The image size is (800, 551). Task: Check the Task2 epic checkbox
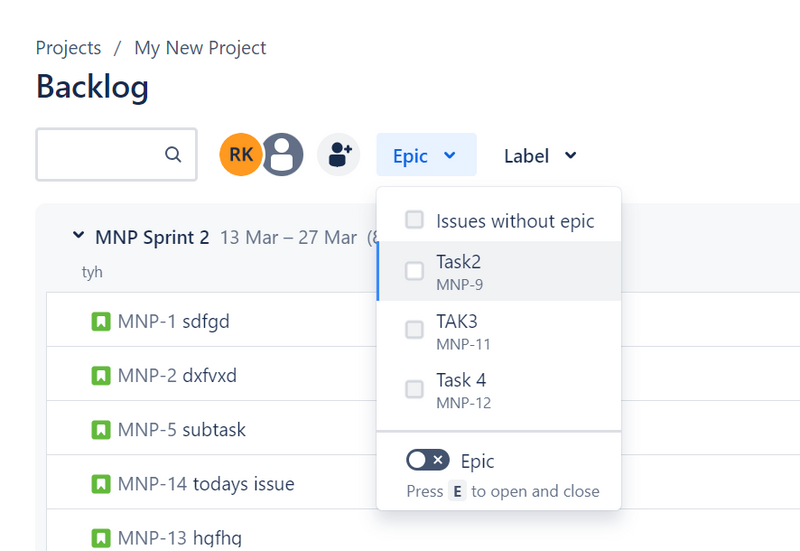414,271
